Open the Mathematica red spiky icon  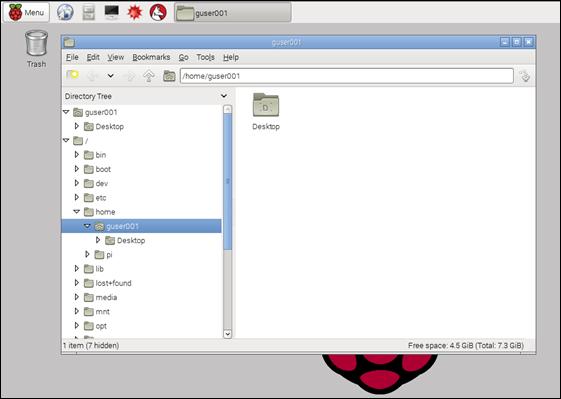tap(135, 13)
